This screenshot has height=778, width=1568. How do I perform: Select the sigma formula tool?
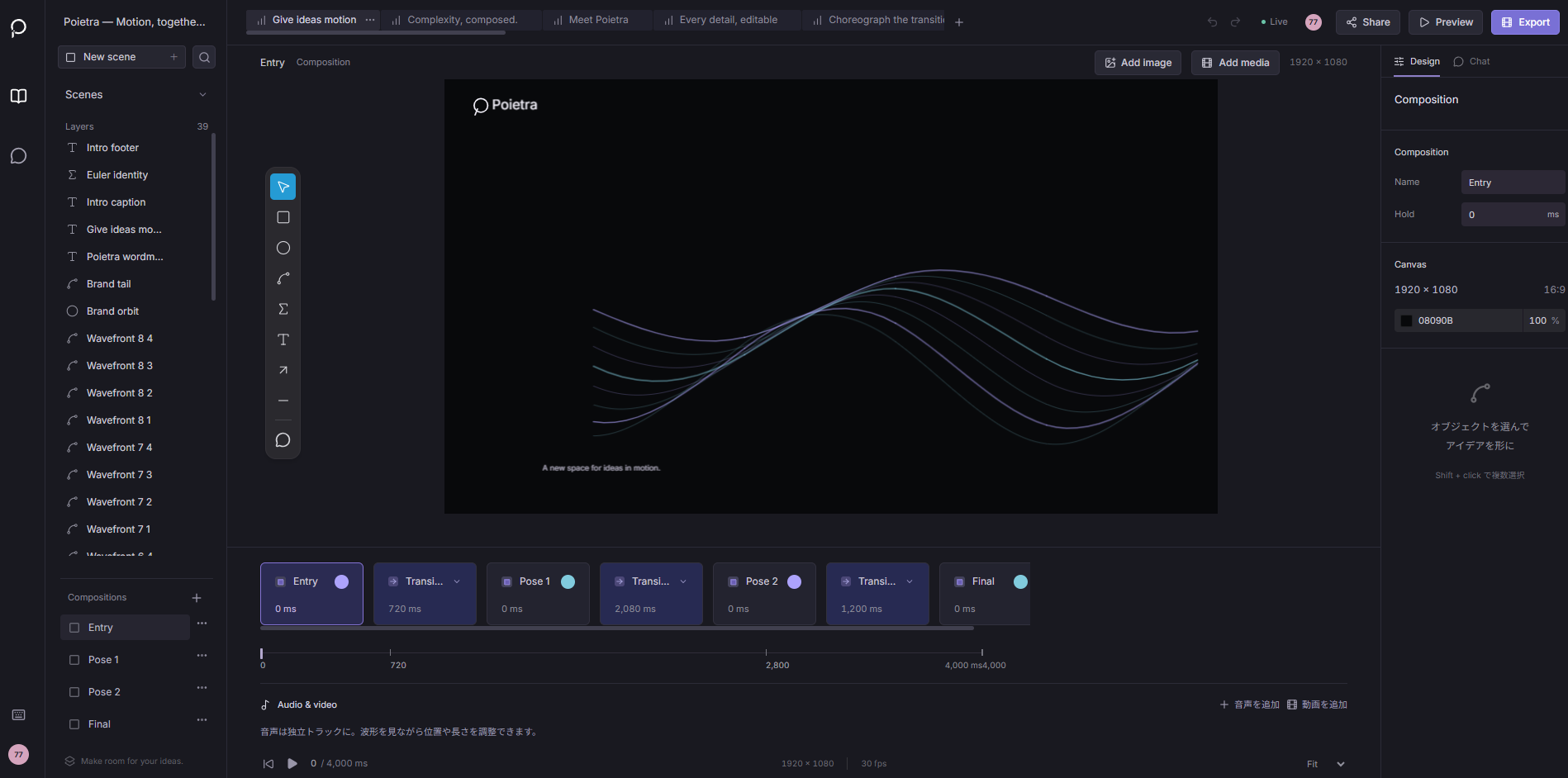tap(283, 309)
